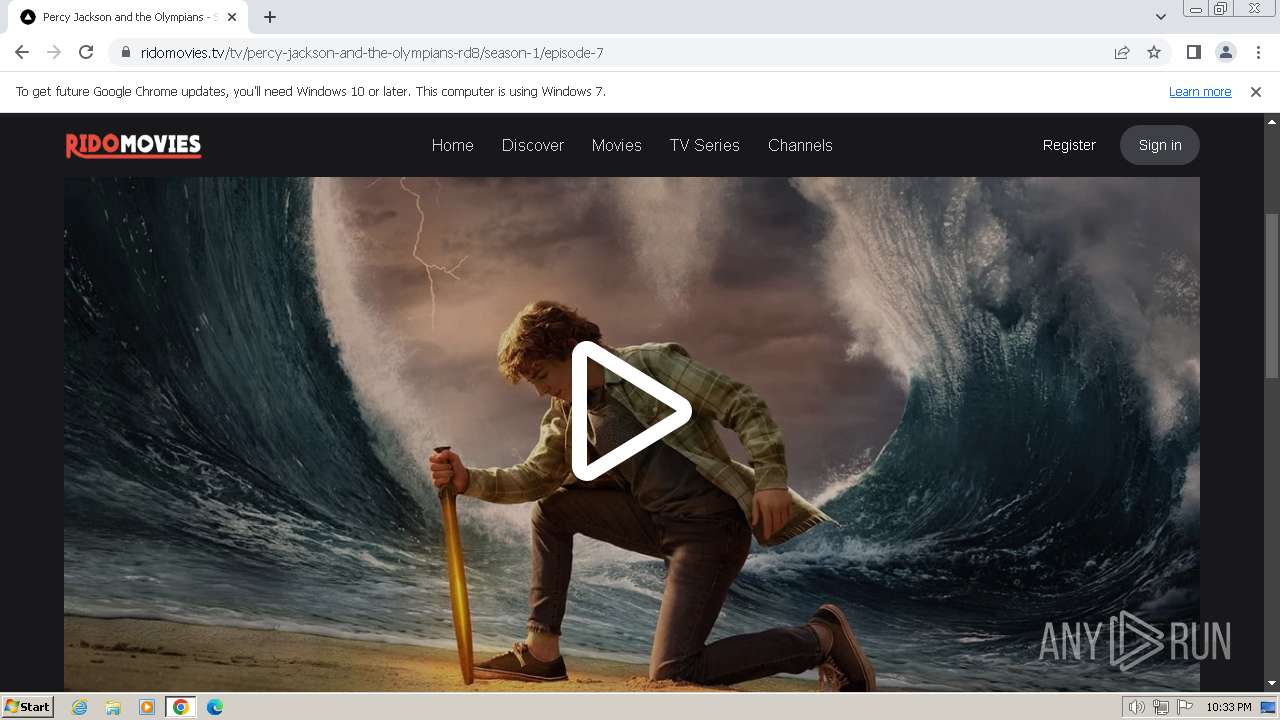
Task: Toggle the Chrome side panel
Action: 1193,52
